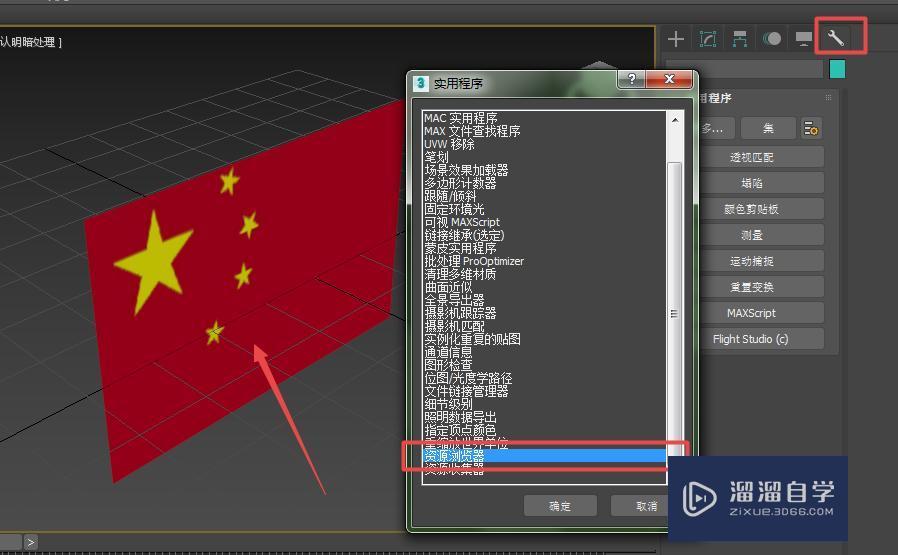This screenshot has width=898, height=555.
Task: Select '摄影机跟踪器' in the list
Action: (x=460, y=313)
